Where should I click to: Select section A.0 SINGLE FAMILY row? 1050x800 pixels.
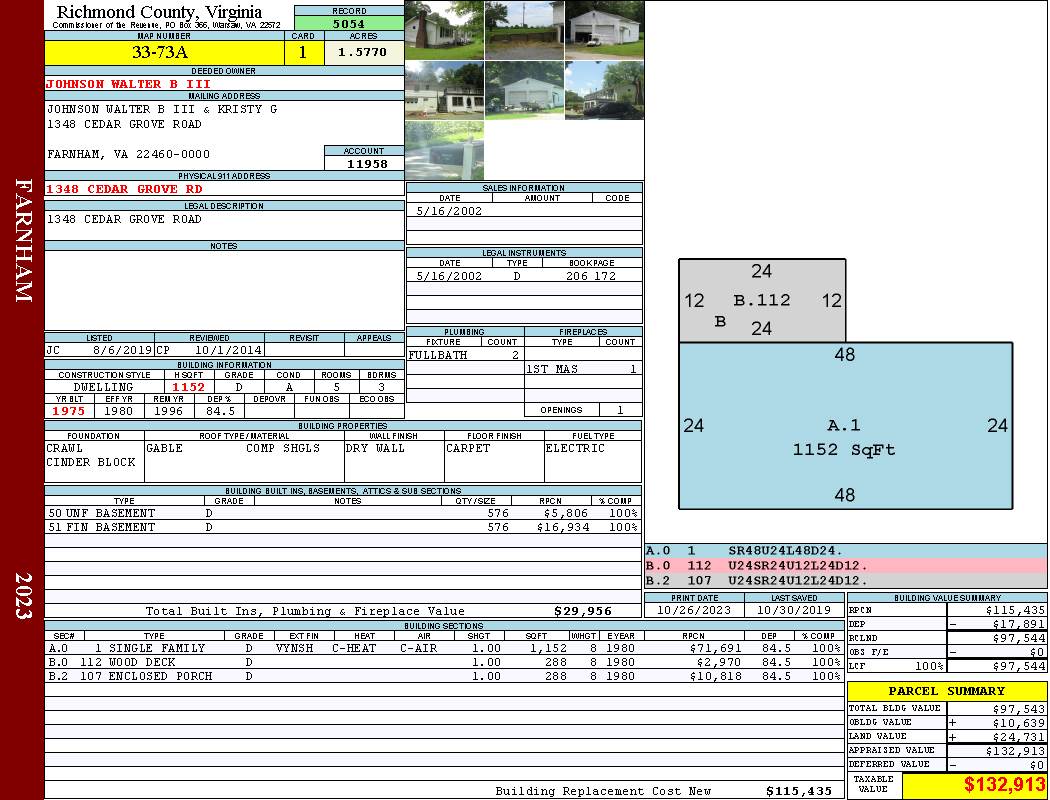[x=444, y=648]
